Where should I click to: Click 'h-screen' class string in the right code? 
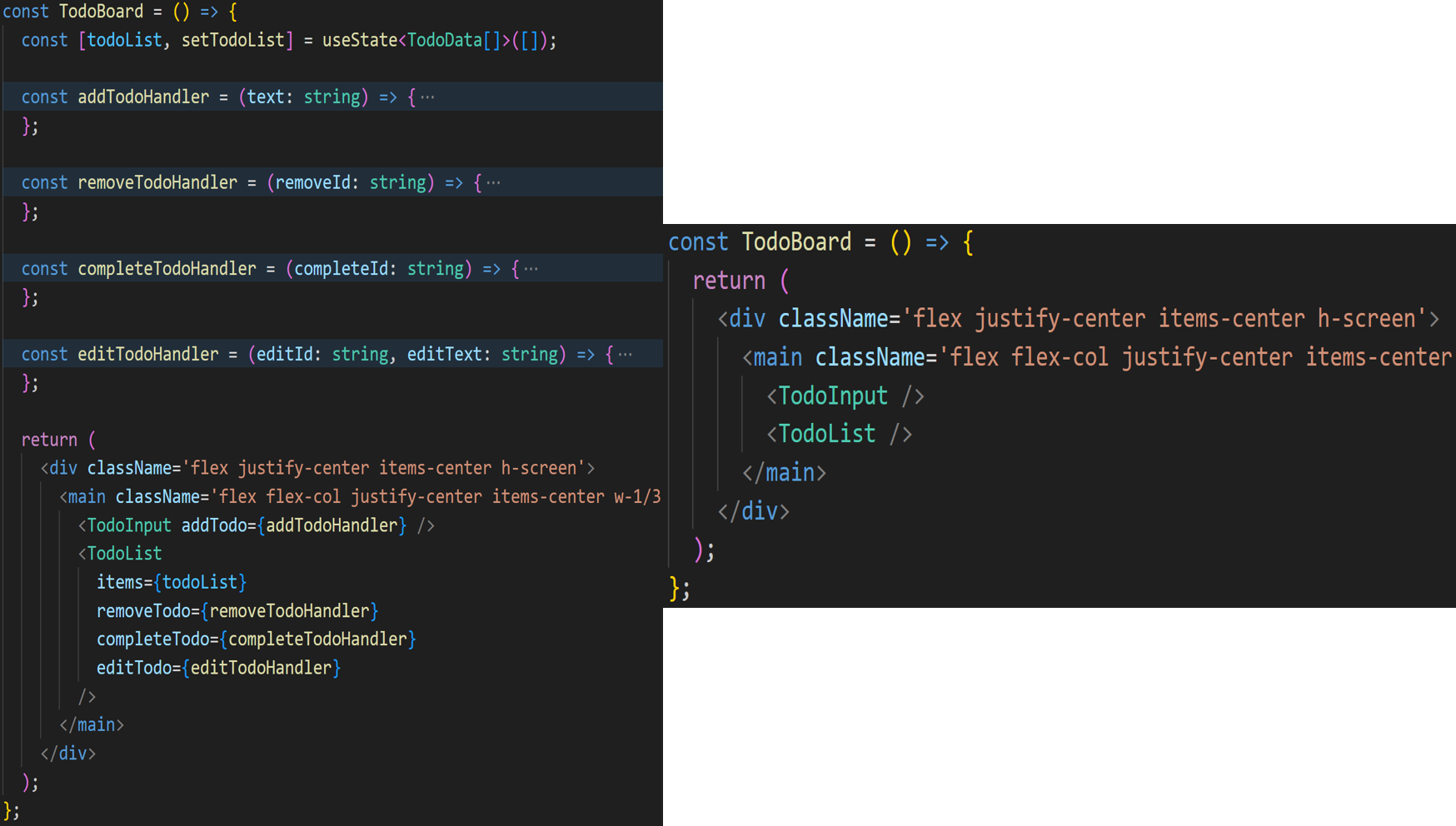click(1366, 319)
